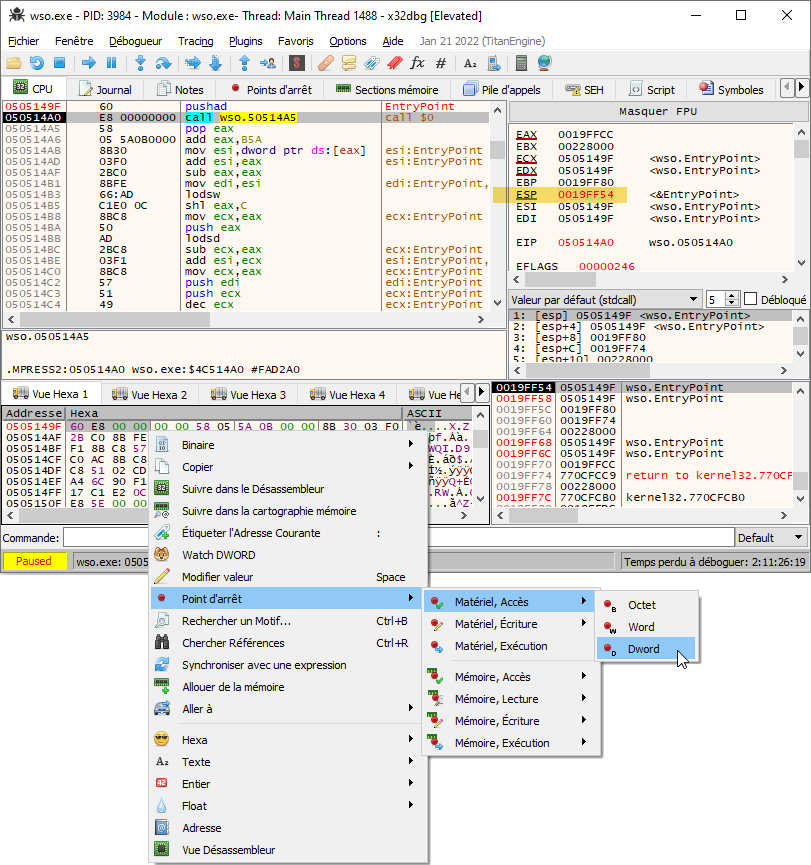
Task: Click the Open file folder icon
Action: pyautogui.click(x=14, y=63)
